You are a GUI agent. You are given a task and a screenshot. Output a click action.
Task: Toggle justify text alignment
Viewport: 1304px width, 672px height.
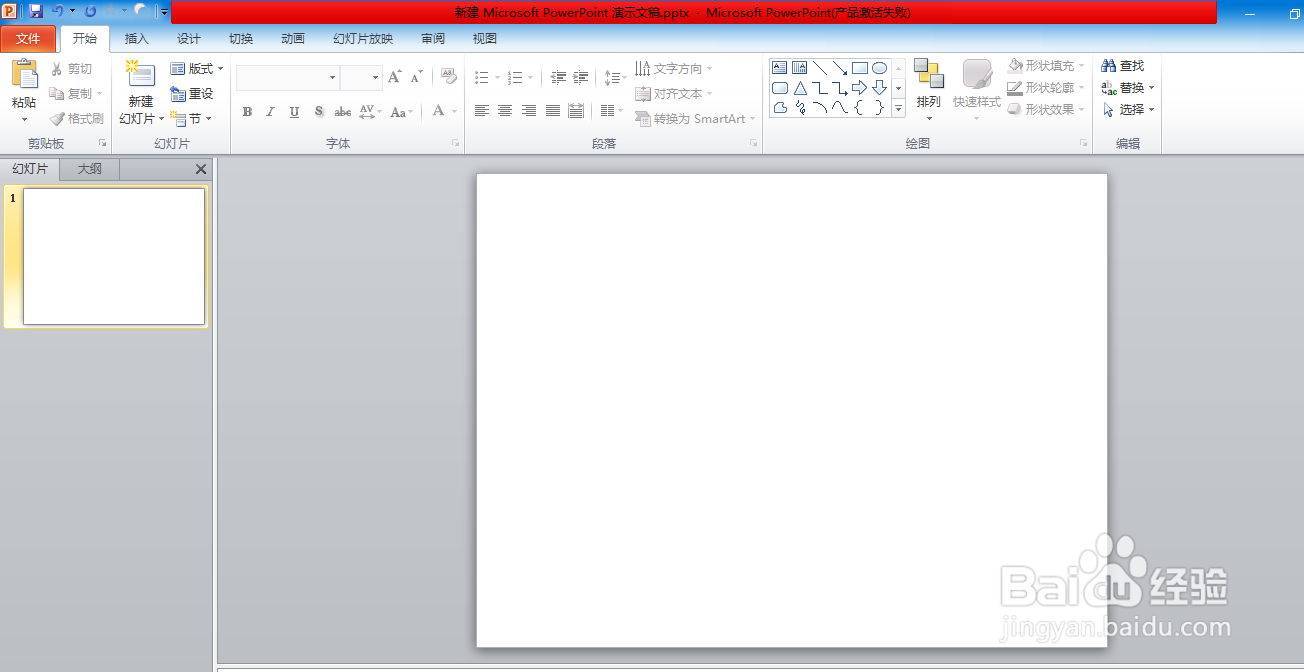click(x=553, y=111)
